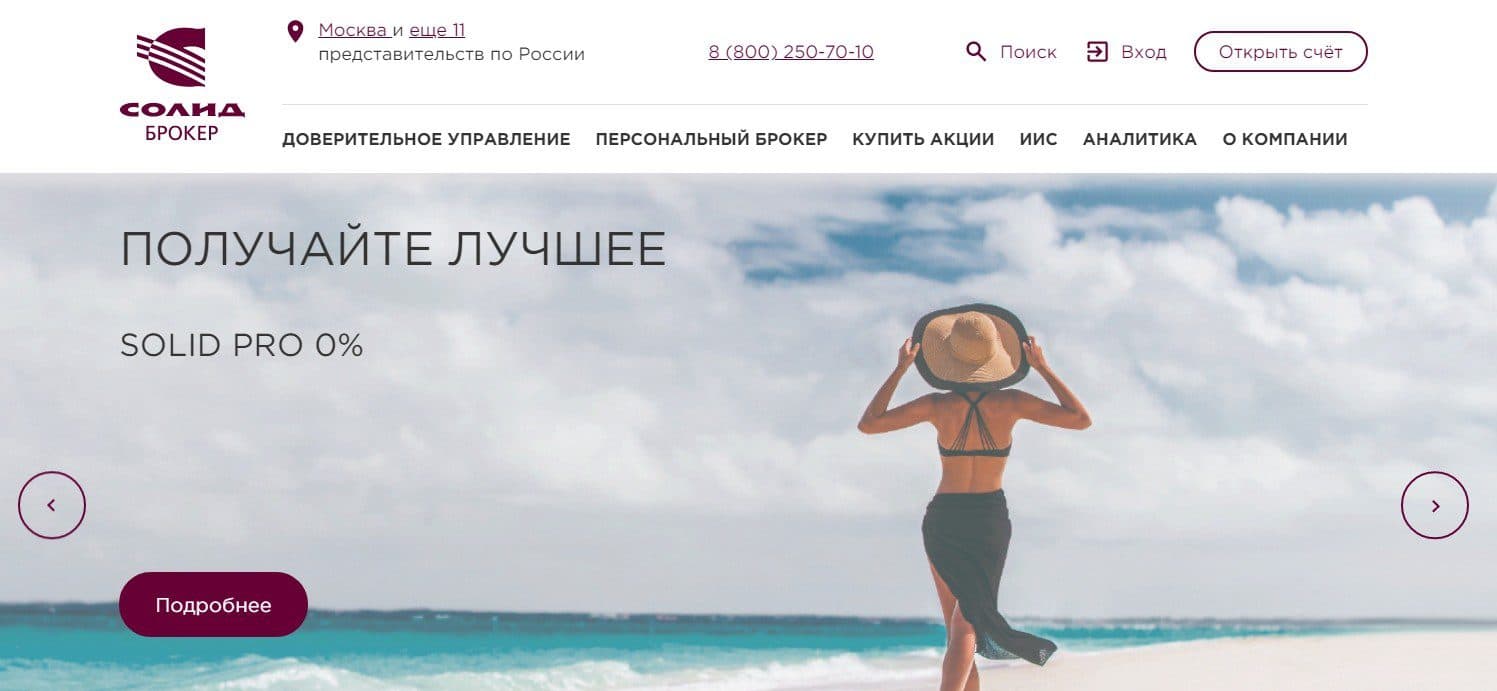1497x691 pixels.
Task: Open Доверительное управление menu
Action: coord(426,140)
